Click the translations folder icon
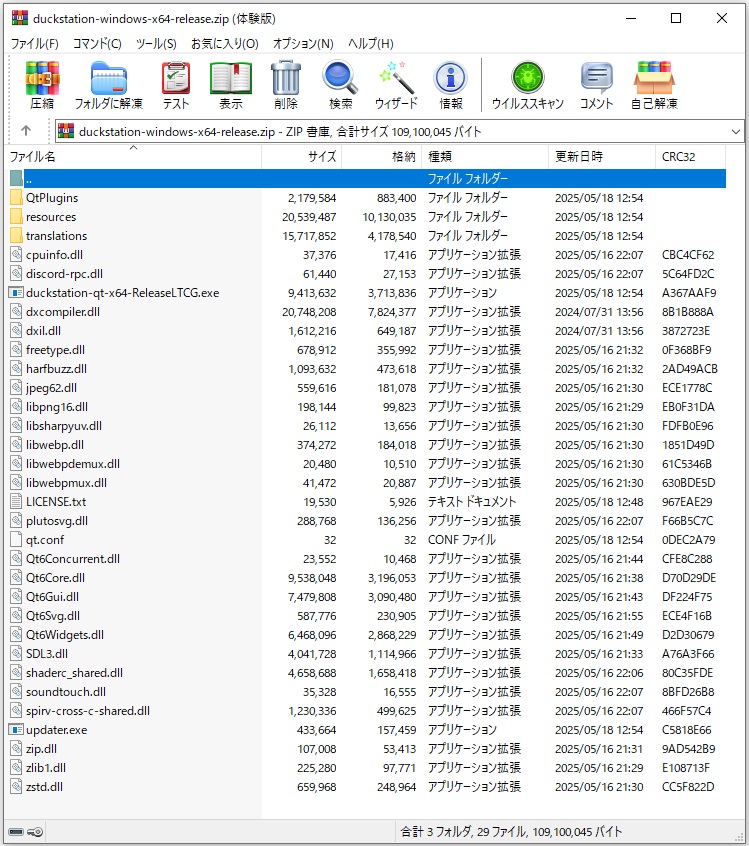749x846 pixels. (16, 235)
